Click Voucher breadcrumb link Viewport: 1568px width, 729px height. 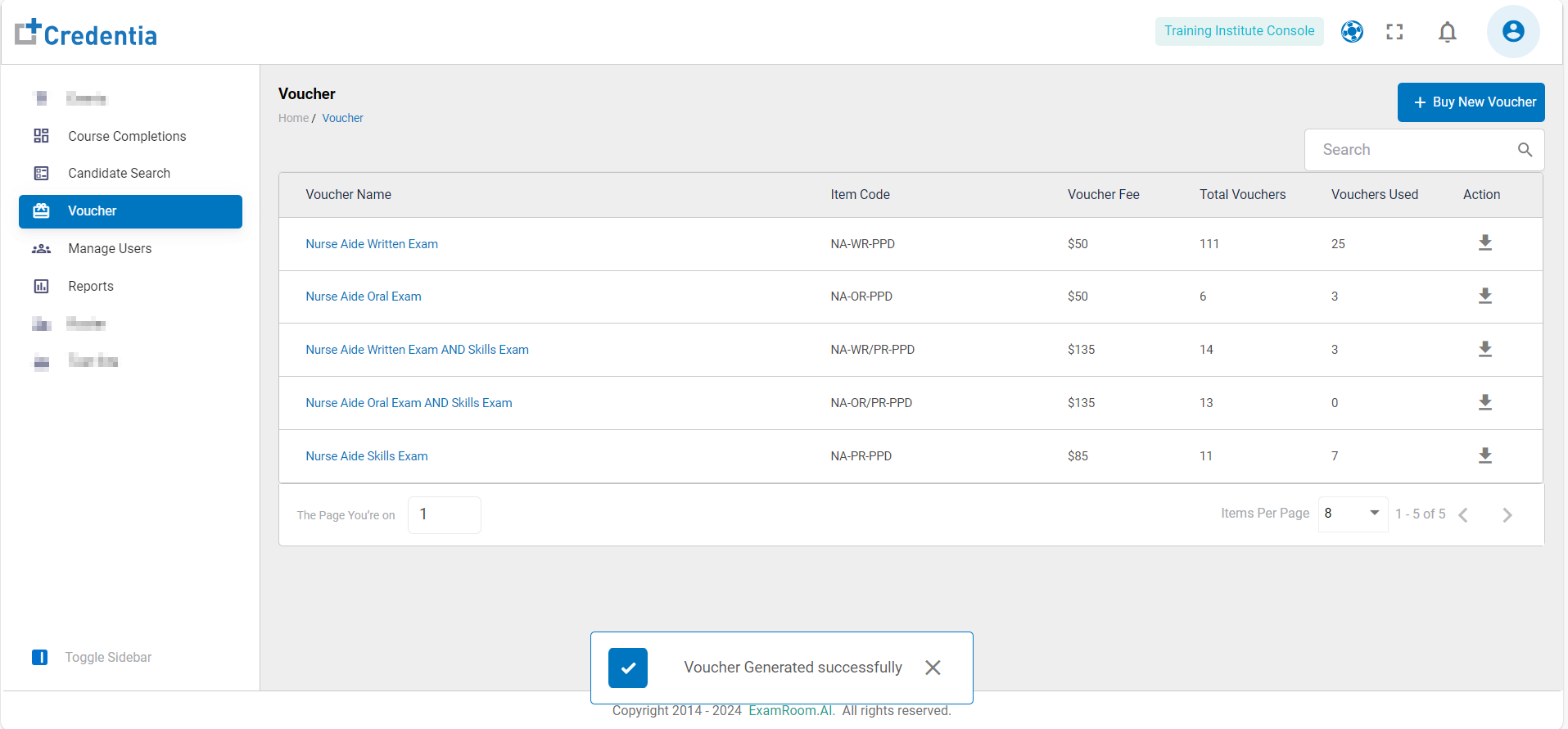point(342,118)
